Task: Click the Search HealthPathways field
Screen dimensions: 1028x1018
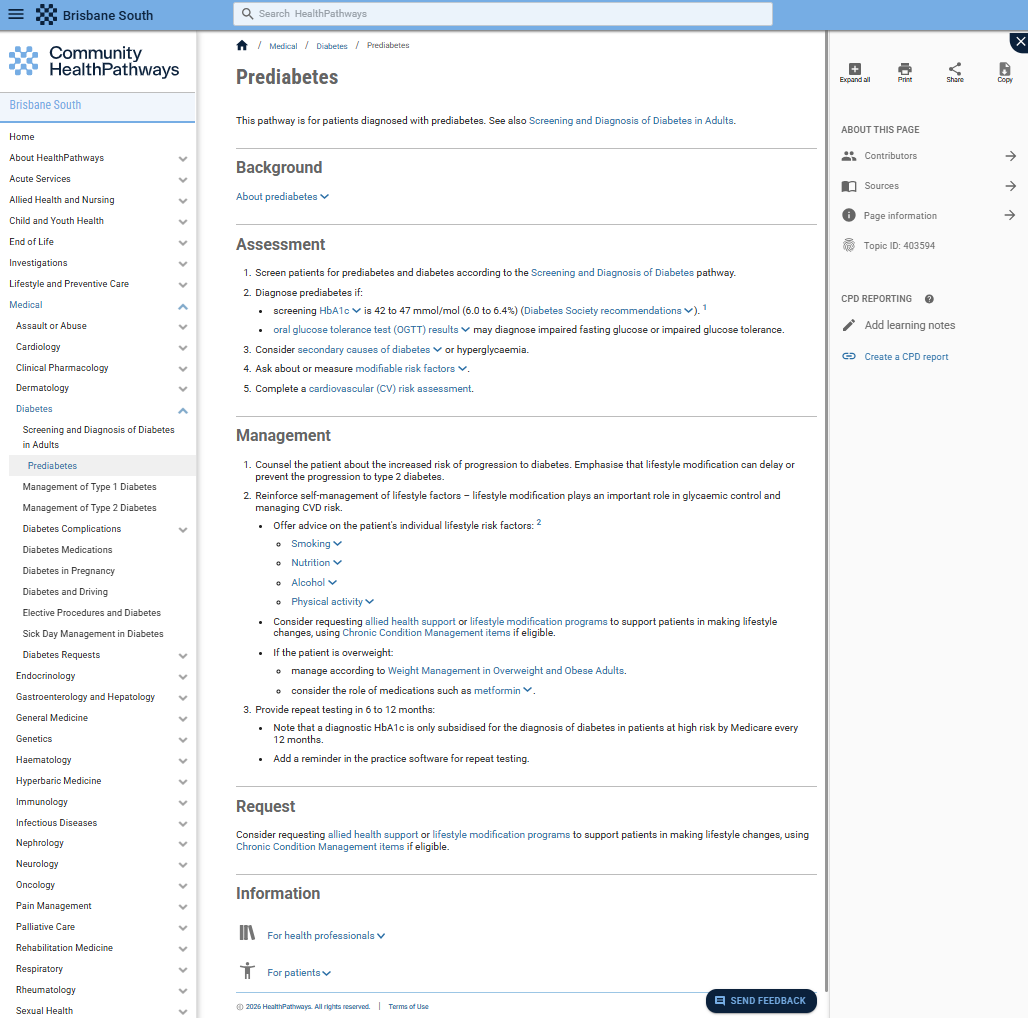Action: [x=502, y=14]
